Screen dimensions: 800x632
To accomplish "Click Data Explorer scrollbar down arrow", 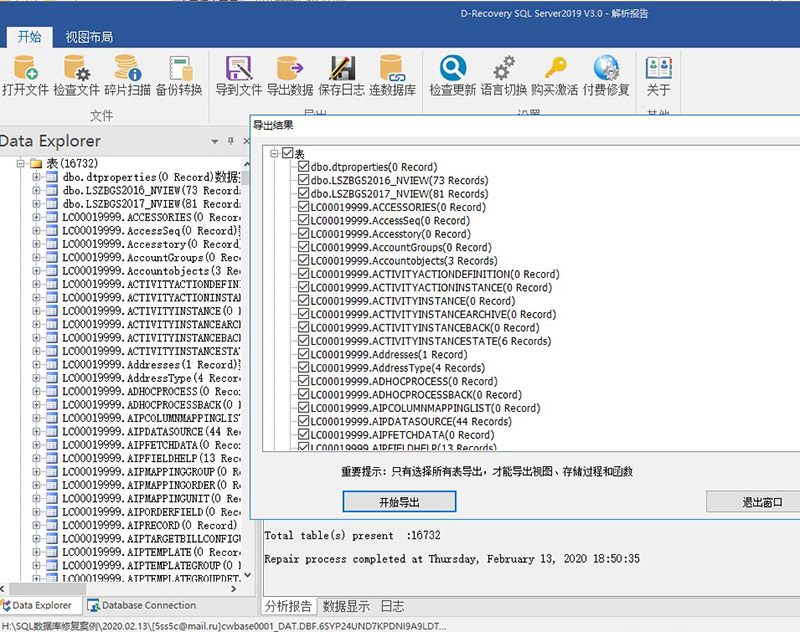I will 247,575.
